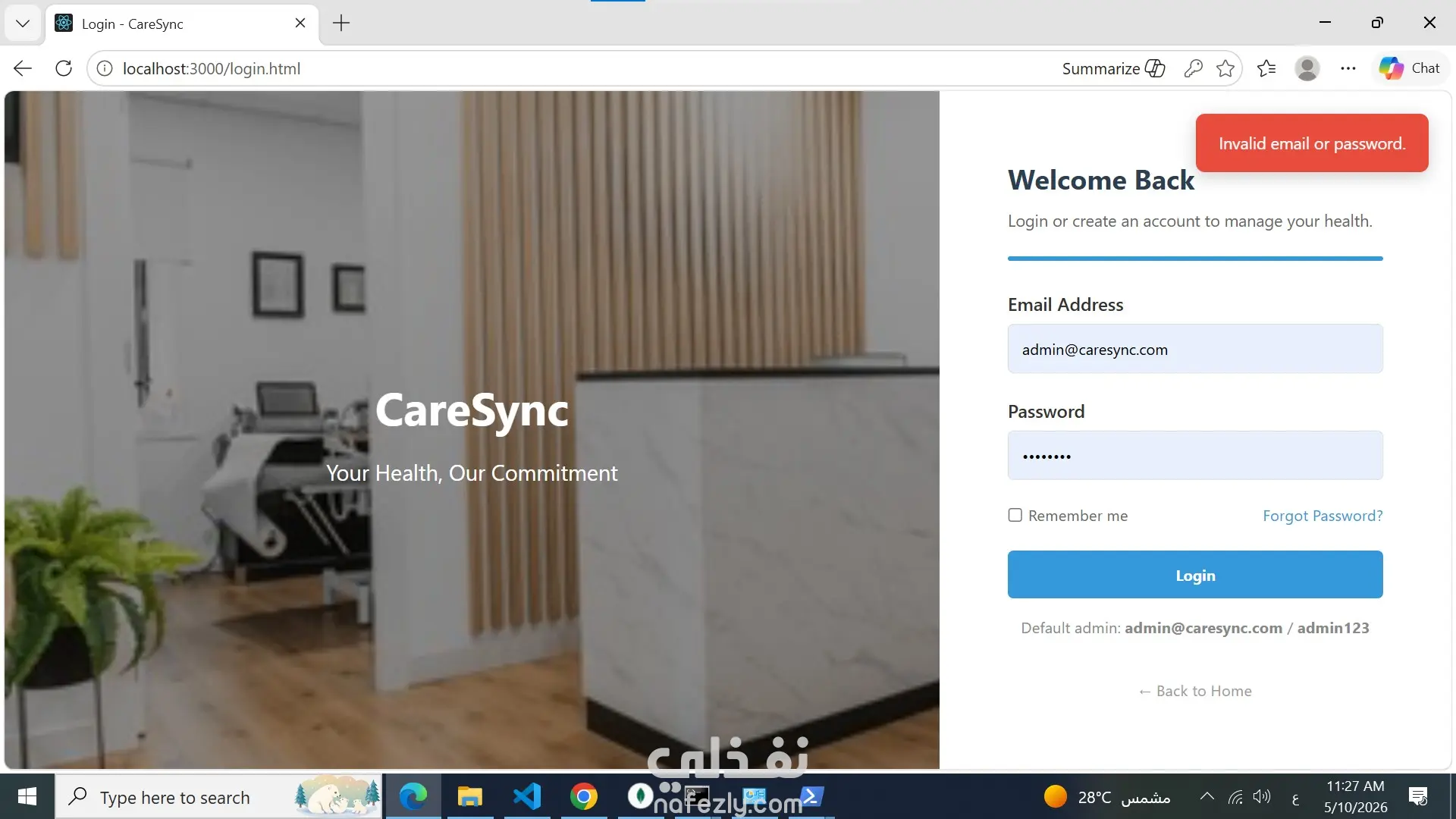Add this page to favorites star

coord(1225,68)
